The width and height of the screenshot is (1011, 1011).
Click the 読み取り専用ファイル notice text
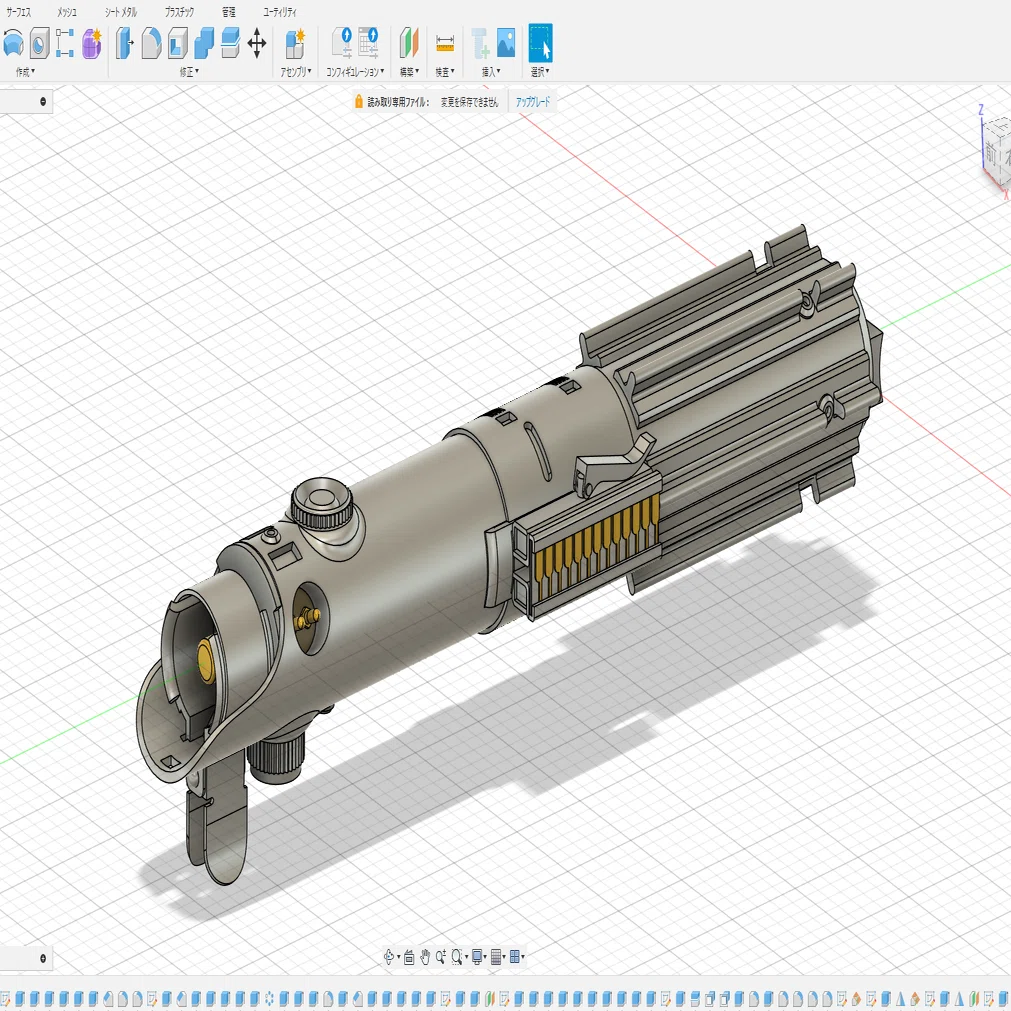398,102
